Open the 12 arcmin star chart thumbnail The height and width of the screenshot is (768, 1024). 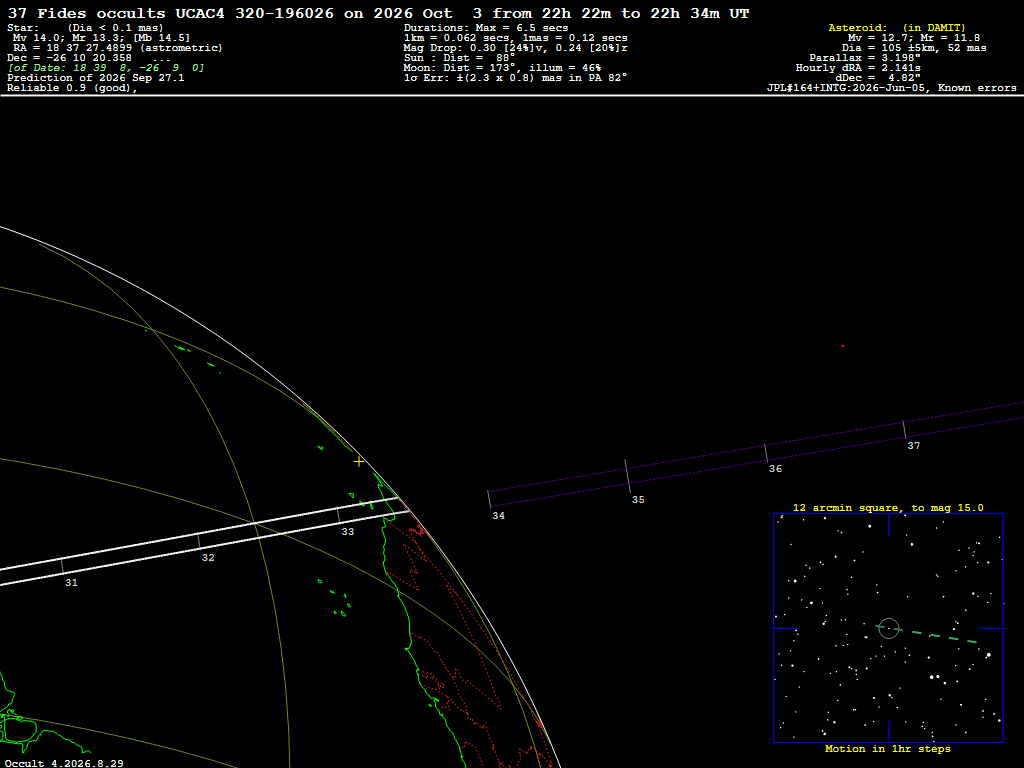tap(888, 628)
